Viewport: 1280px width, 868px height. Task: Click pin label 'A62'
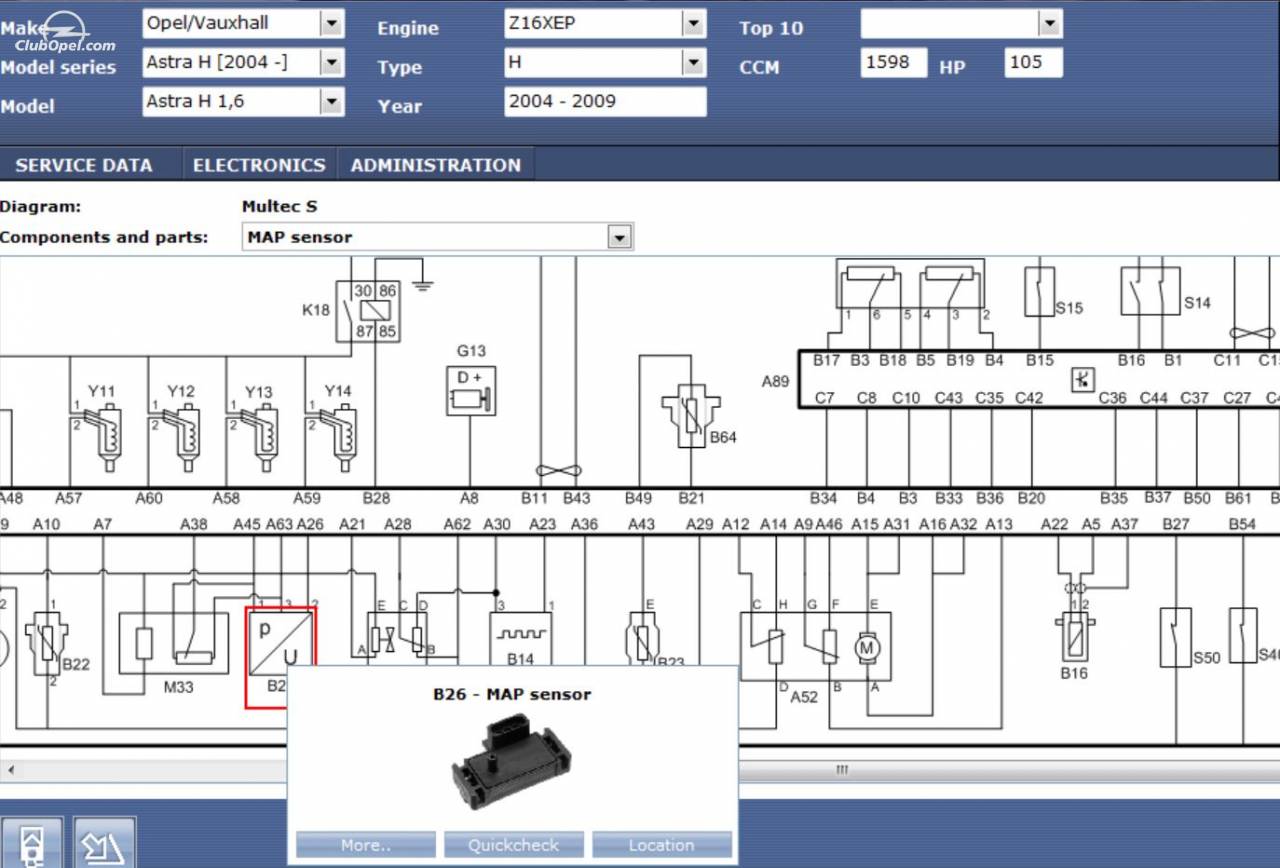click(457, 524)
